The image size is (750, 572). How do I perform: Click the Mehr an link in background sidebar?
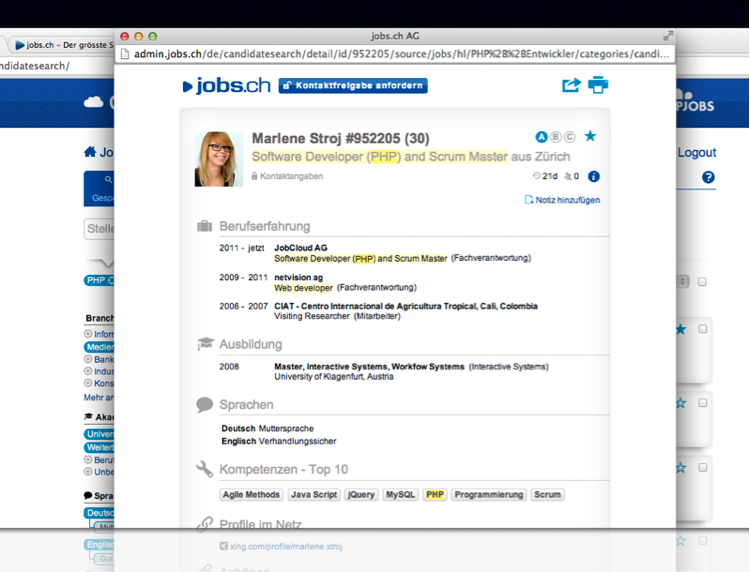tap(99, 397)
